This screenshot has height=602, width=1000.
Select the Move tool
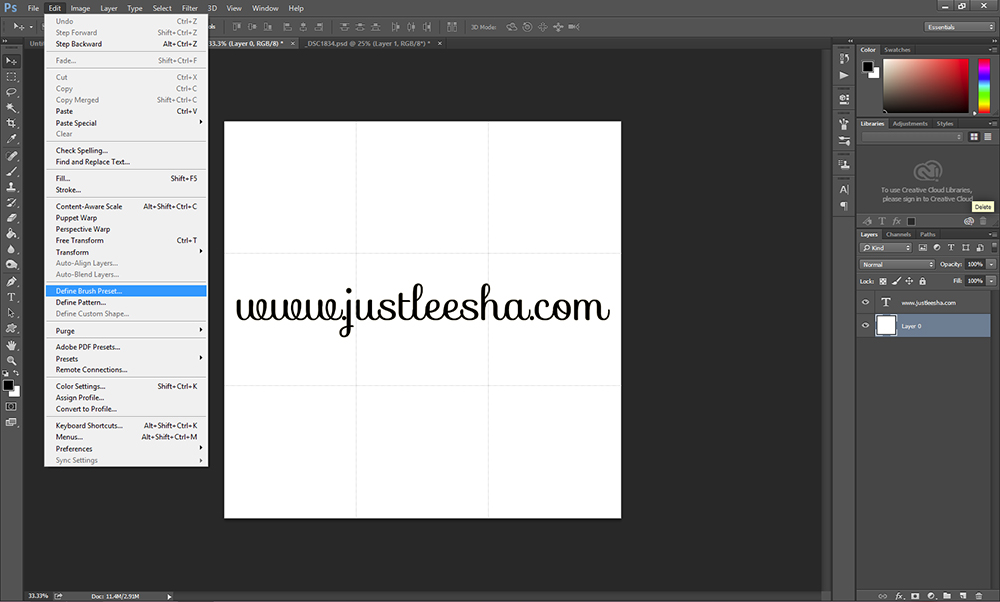tap(11, 61)
